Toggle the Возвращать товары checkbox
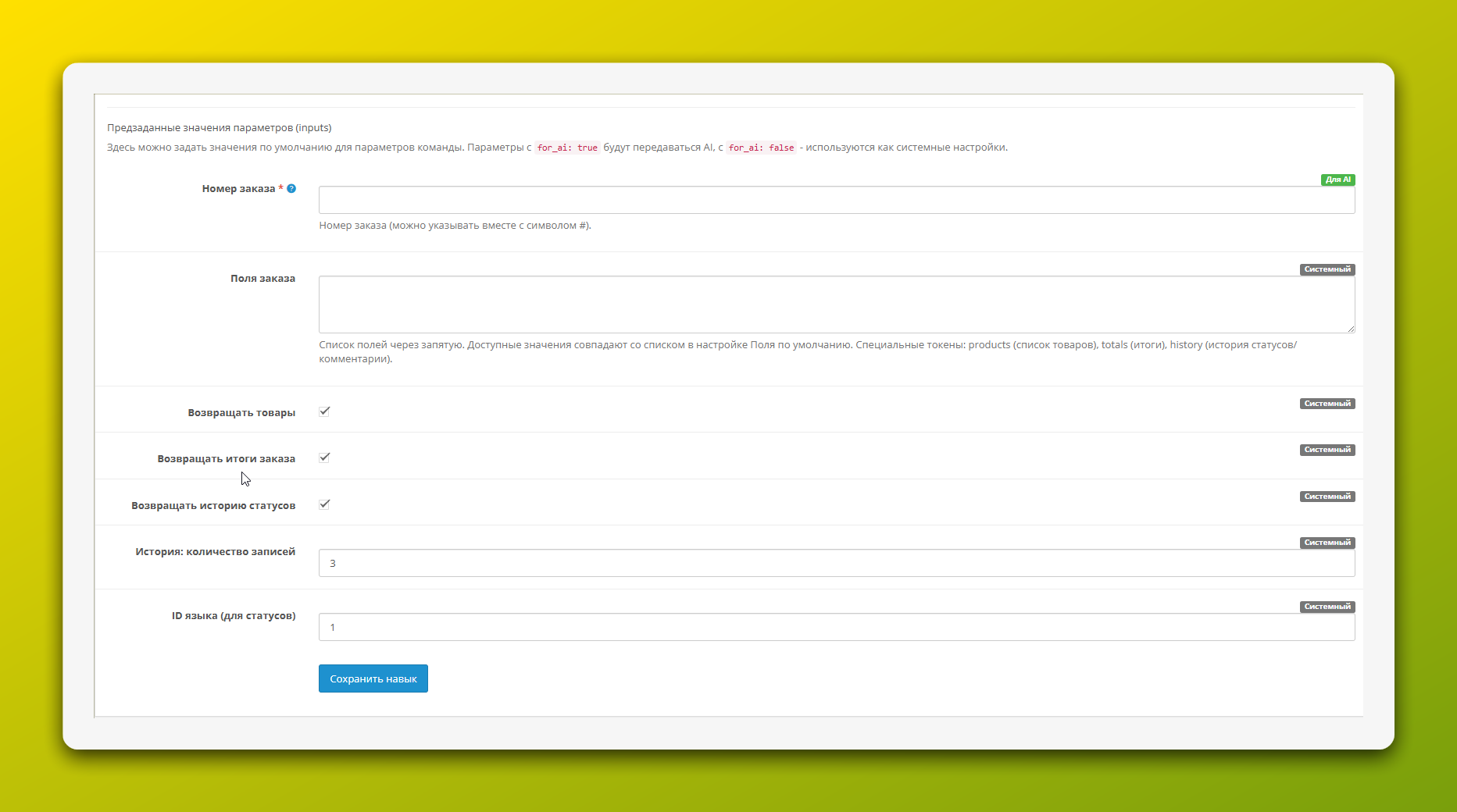This screenshot has width=1457, height=812. [x=324, y=411]
